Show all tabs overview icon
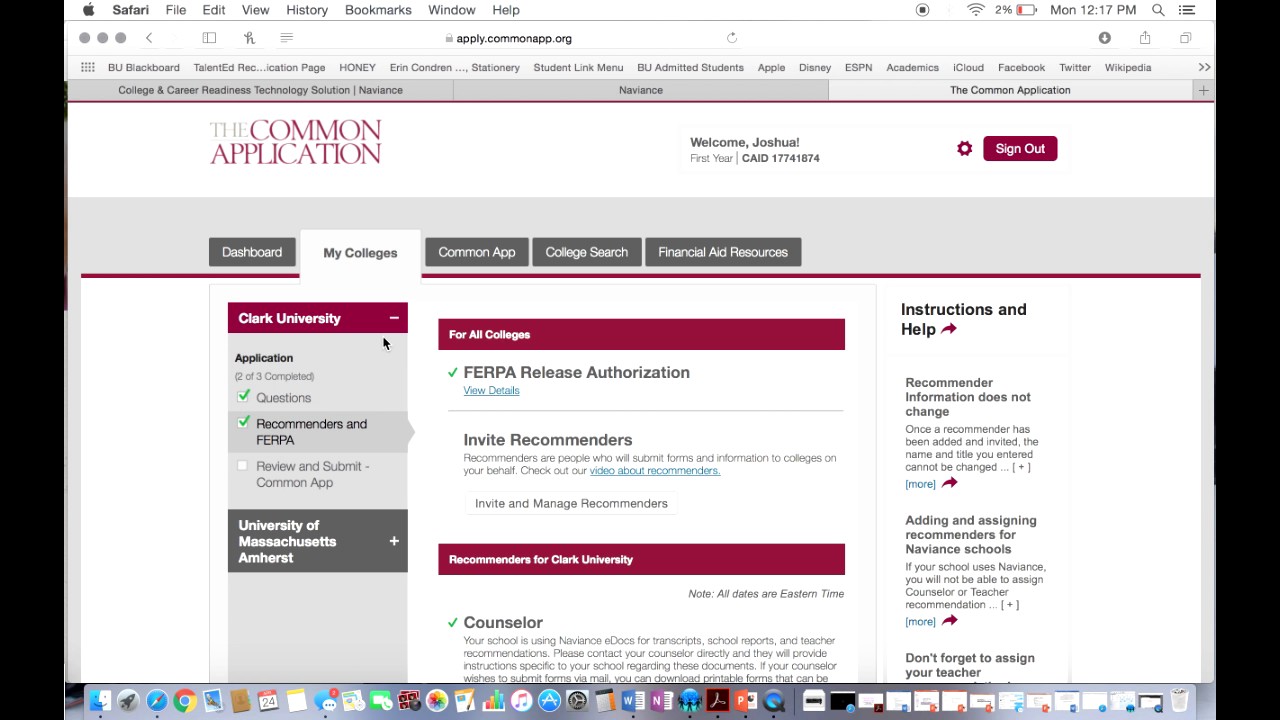The height and width of the screenshot is (720, 1280). (x=1185, y=38)
